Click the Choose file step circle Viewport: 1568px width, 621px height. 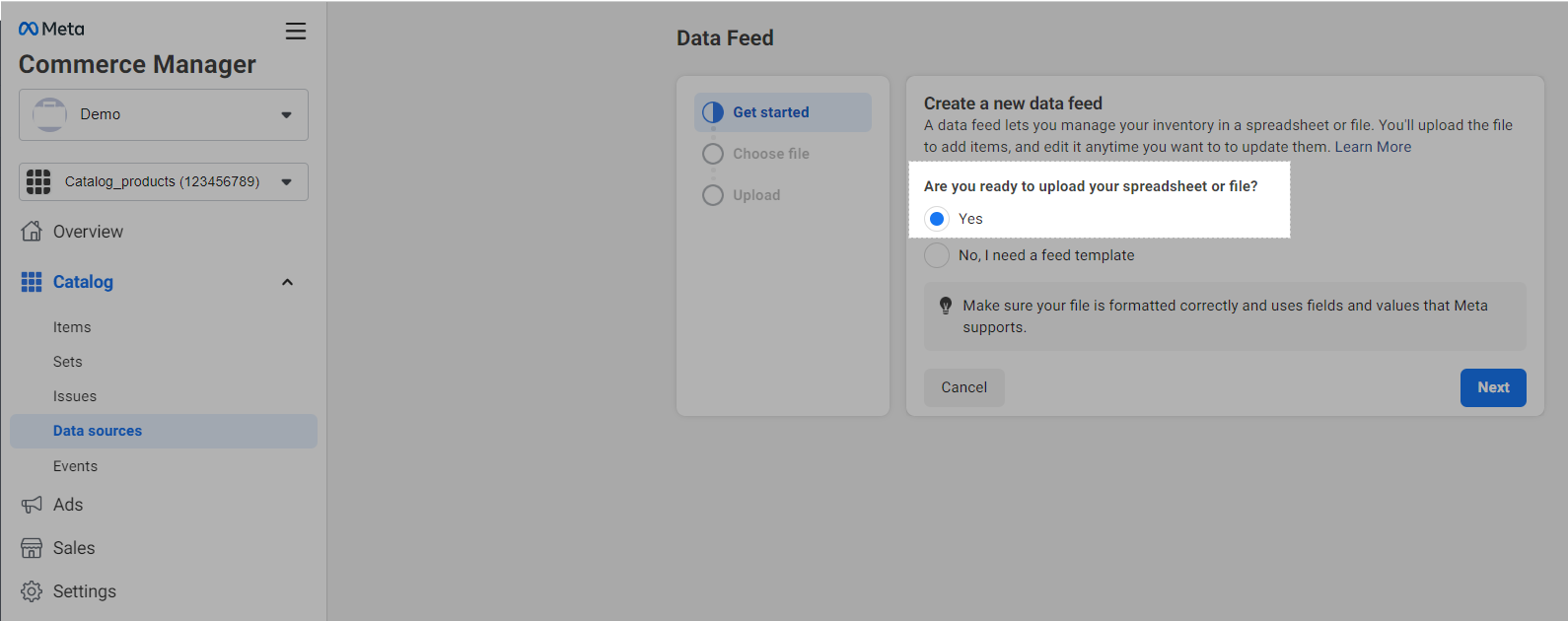(713, 154)
